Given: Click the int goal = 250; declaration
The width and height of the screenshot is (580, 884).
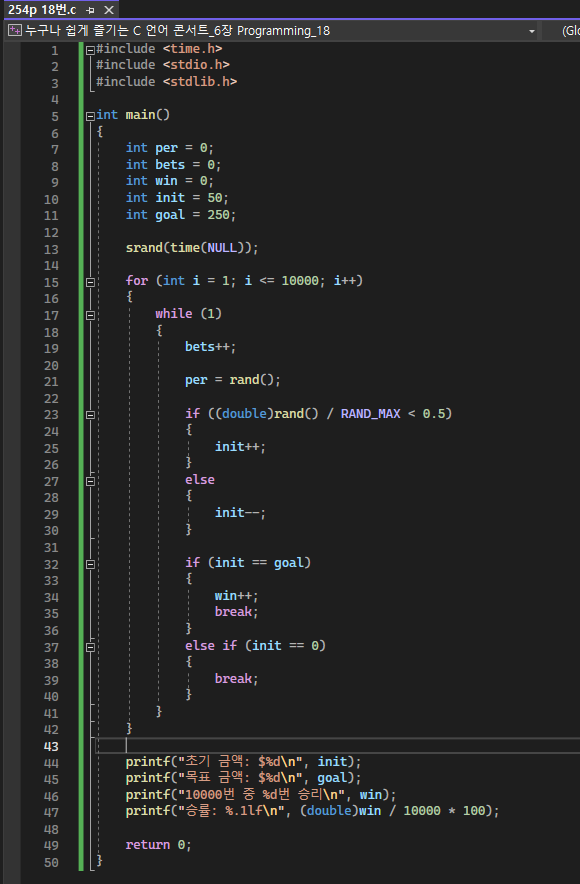Looking at the screenshot, I should point(180,215).
